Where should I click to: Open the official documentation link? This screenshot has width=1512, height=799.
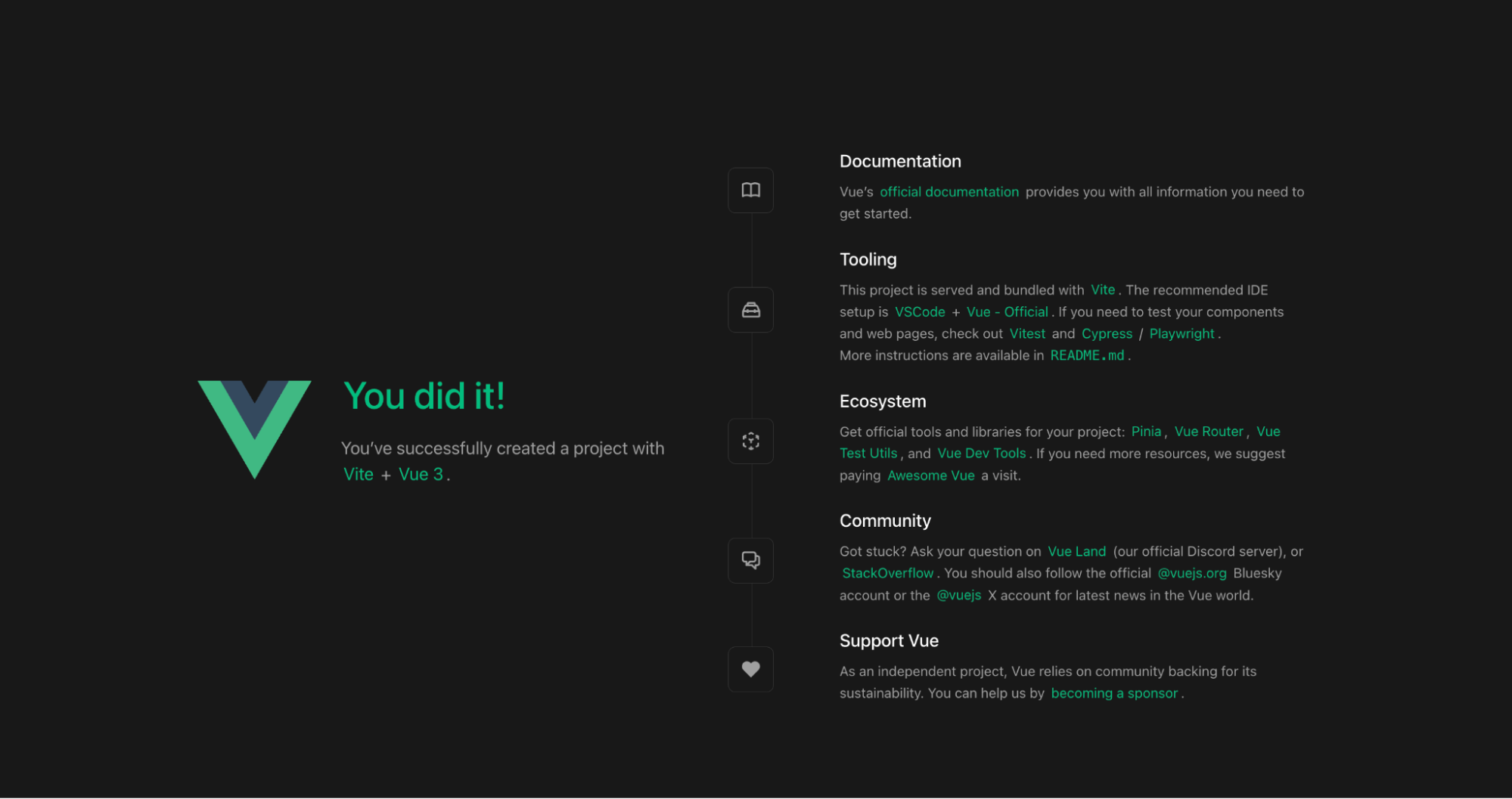coord(949,192)
